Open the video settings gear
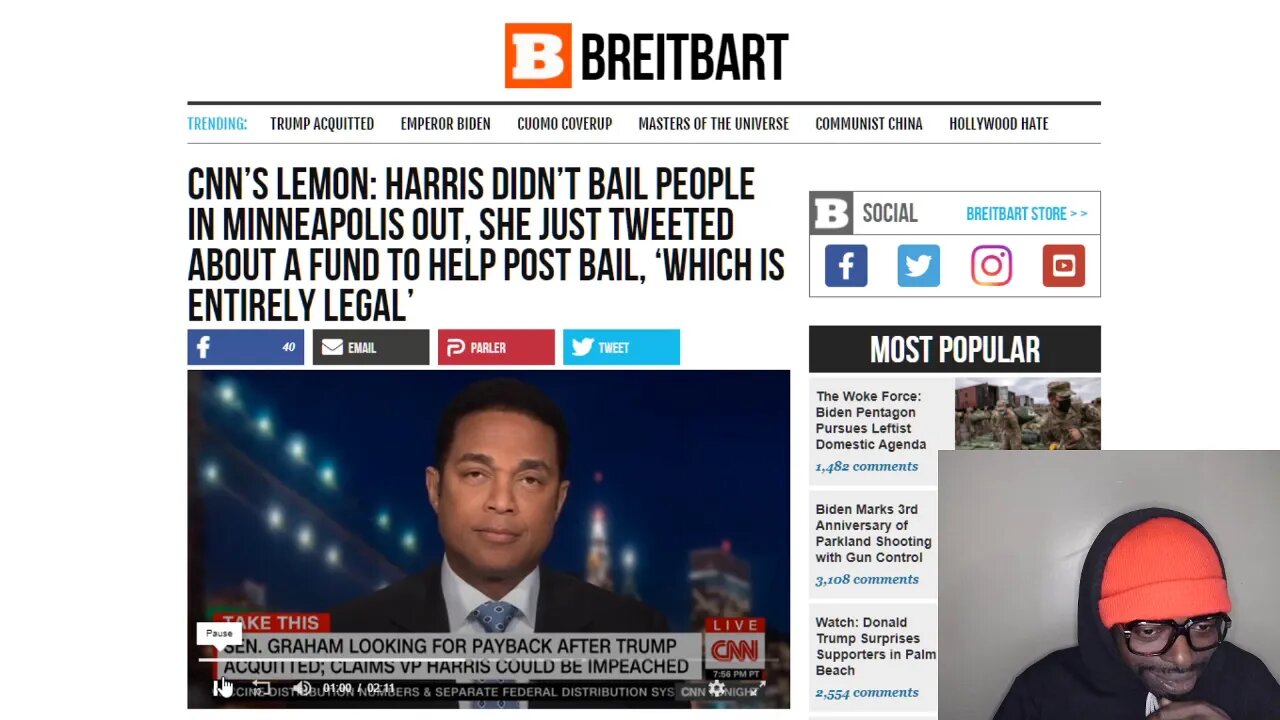The height and width of the screenshot is (720, 1280). 716,688
